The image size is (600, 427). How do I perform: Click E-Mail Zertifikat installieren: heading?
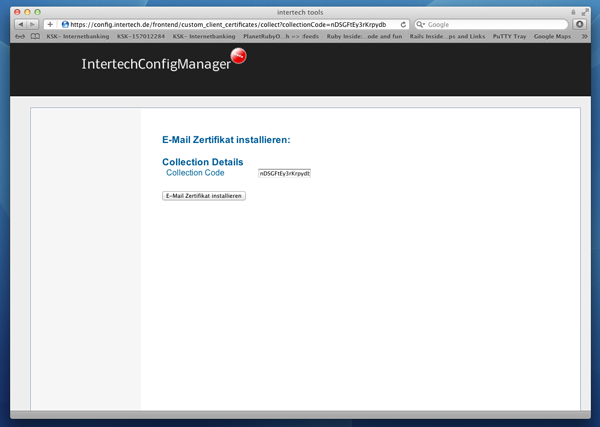tap(226, 140)
